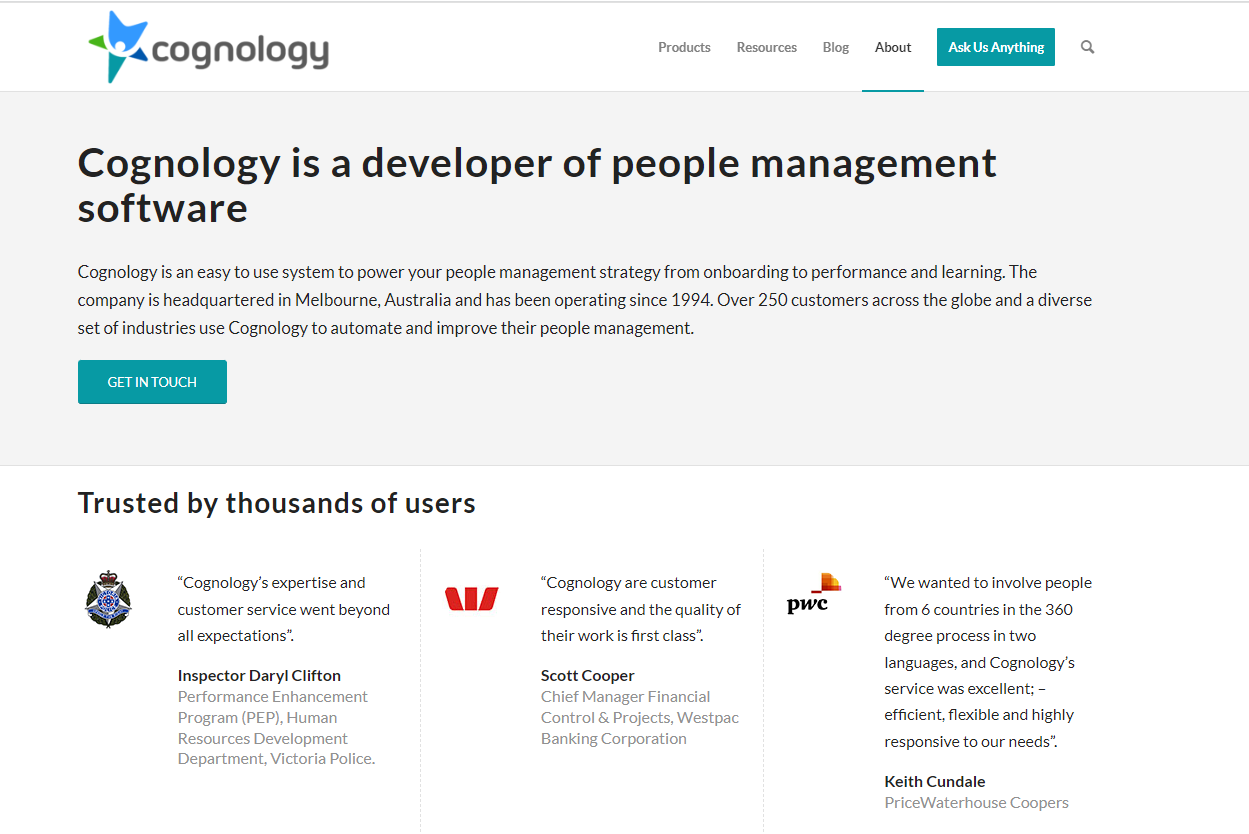1249x834 pixels.
Task: Click the Trusted by thousands of users heading
Action: (x=277, y=503)
